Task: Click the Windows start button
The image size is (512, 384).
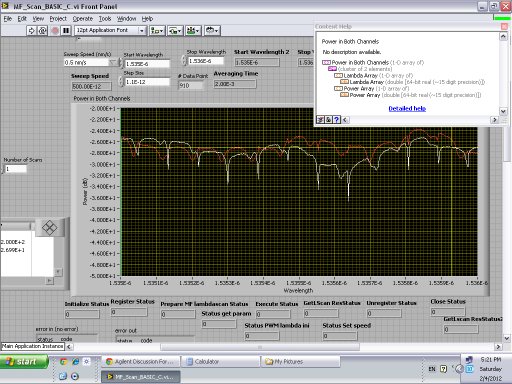Action: (24, 361)
